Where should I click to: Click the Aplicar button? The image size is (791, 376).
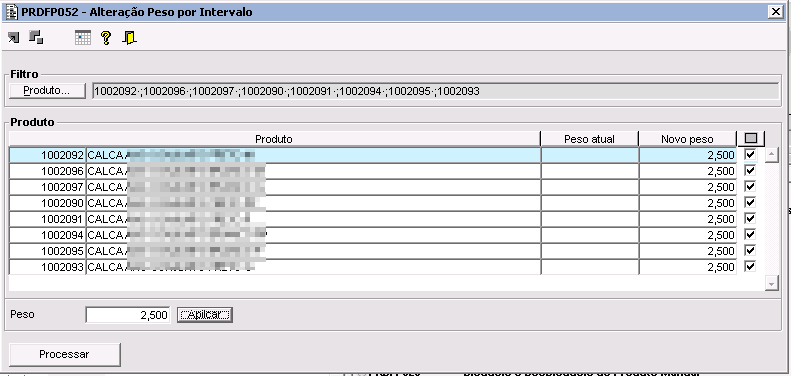click(205, 314)
